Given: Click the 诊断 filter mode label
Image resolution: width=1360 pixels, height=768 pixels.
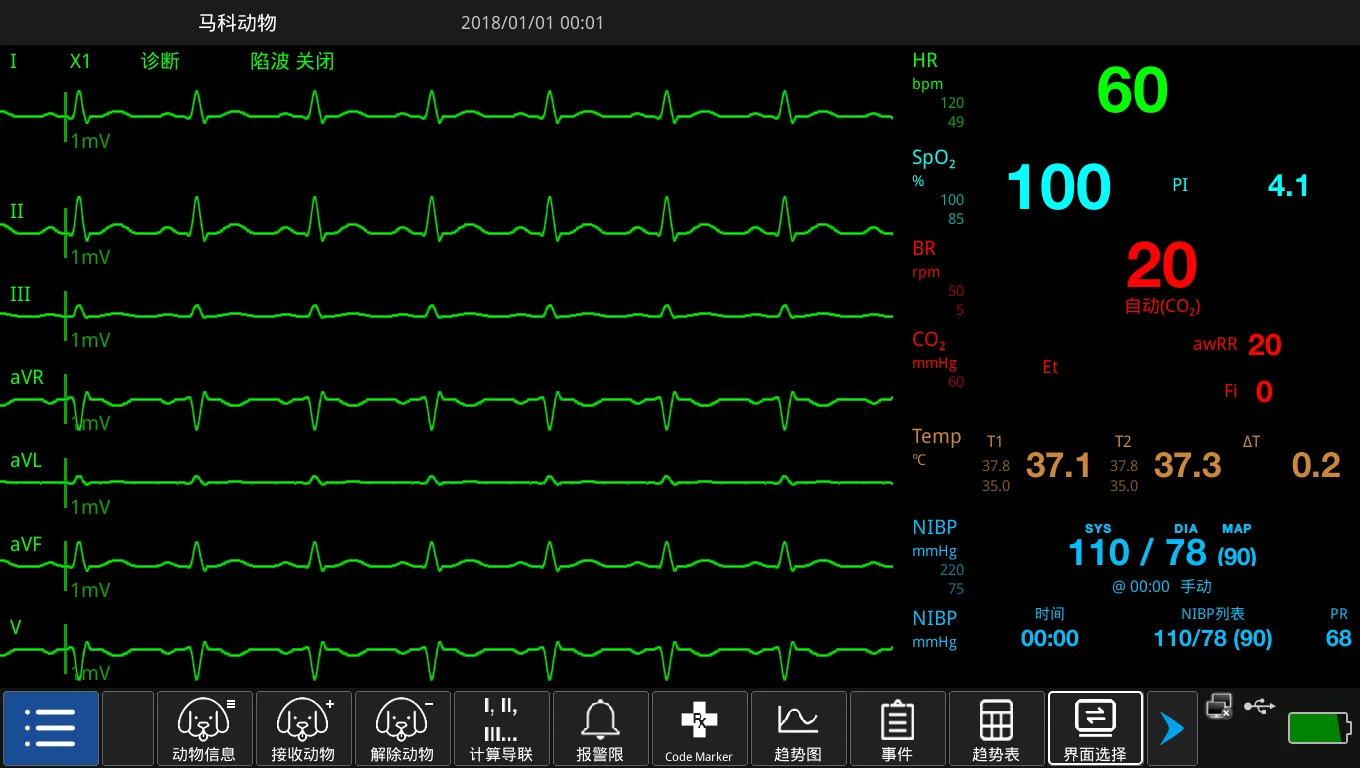Looking at the screenshot, I should (160, 62).
